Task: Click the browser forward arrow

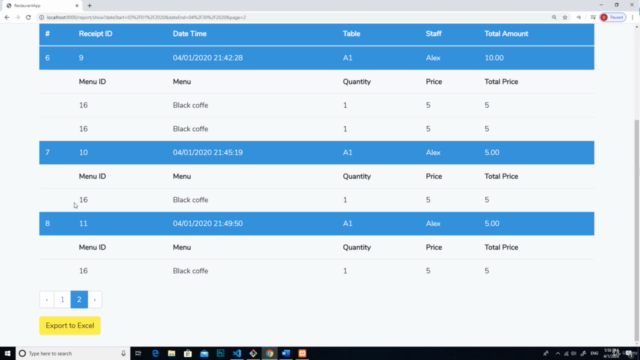Action: (18, 17)
